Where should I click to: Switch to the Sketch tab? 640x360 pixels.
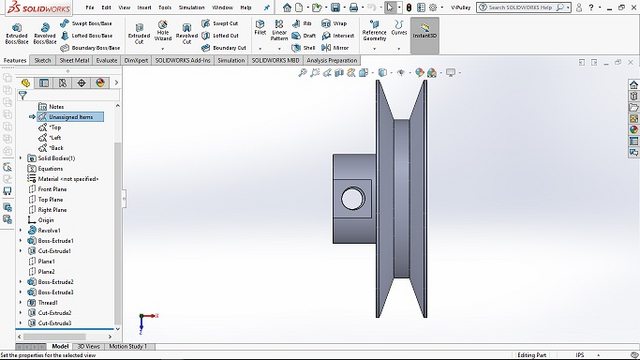(42, 60)
